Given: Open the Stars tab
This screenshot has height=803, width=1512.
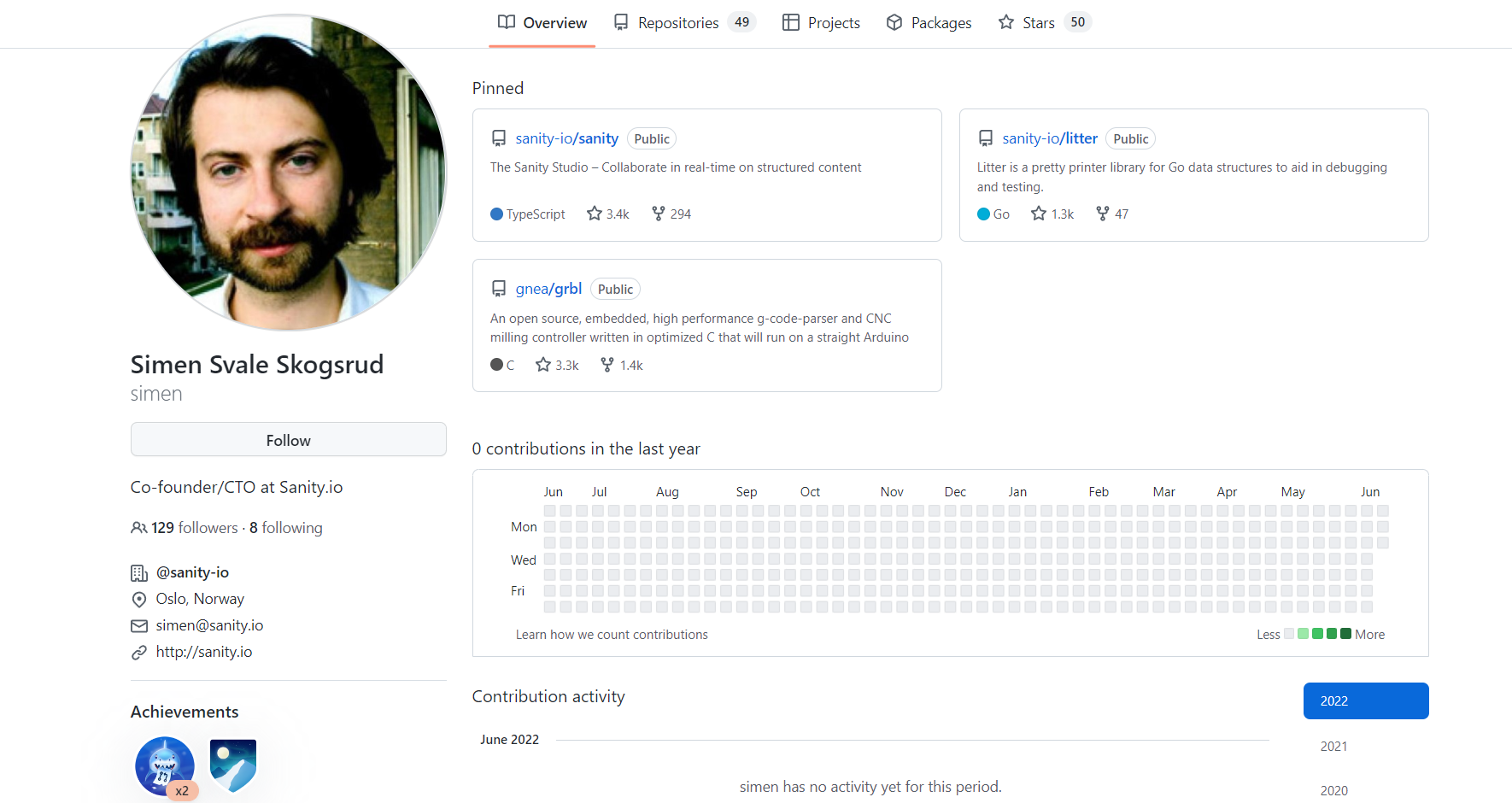Looking at the screenshot, I should pyautogui.click(x=1045, y=23).
